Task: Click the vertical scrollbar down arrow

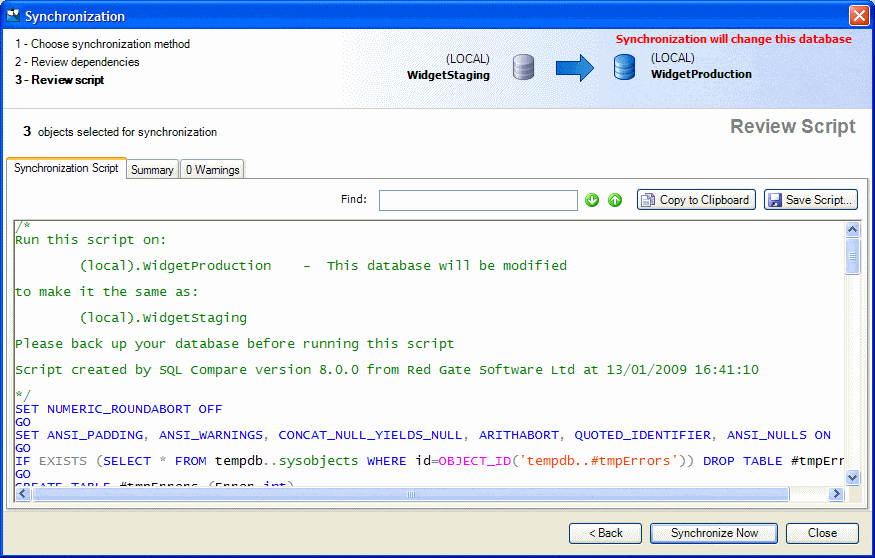Action: point(852,477)
